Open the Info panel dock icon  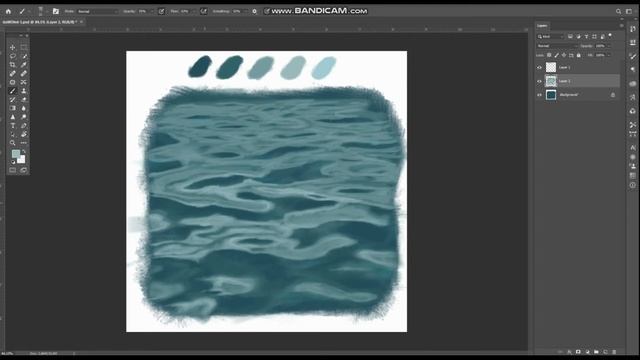point(633,185)
